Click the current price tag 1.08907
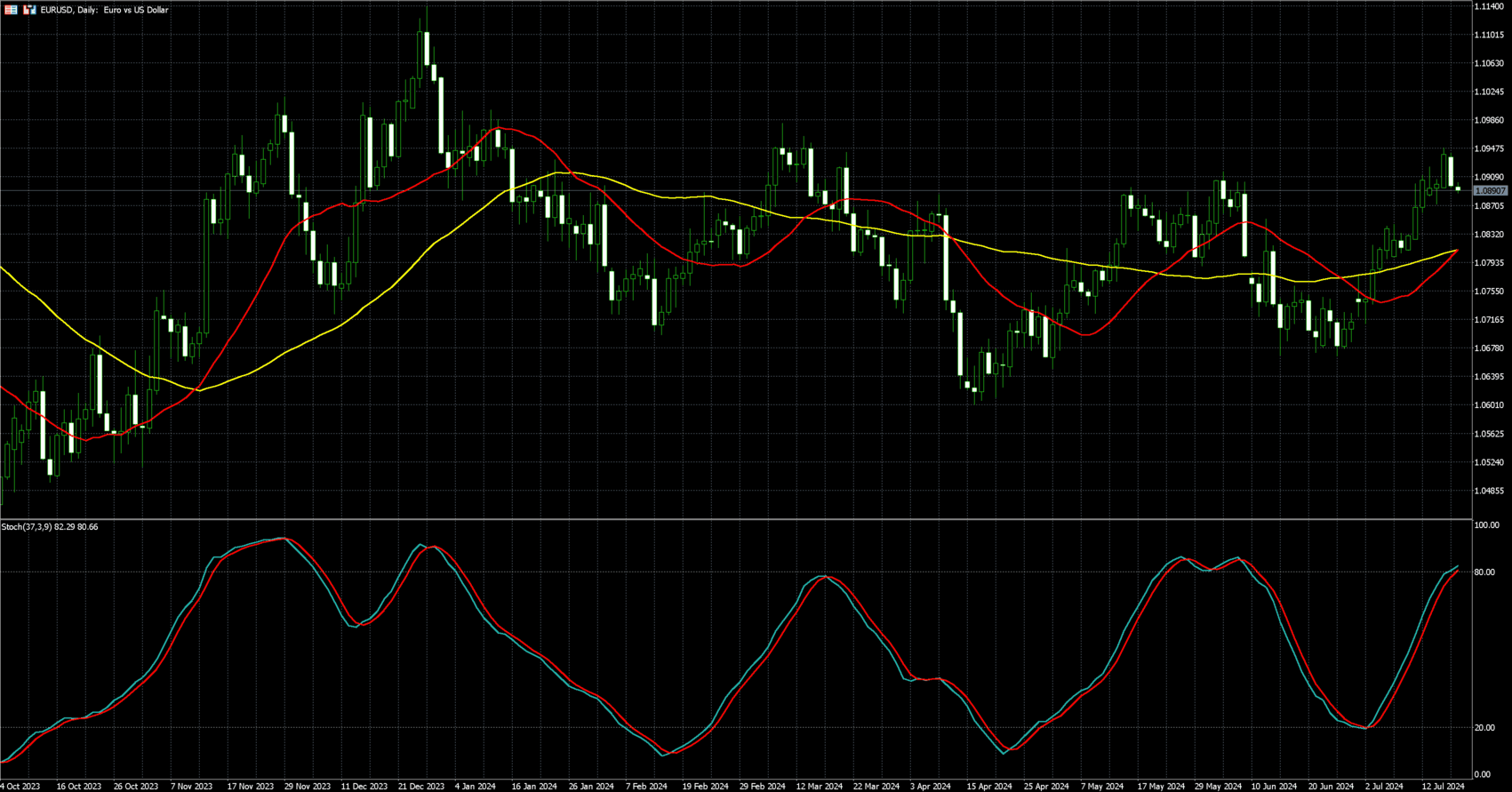The image size is (1512, 792). click(x=1490, y=191)
